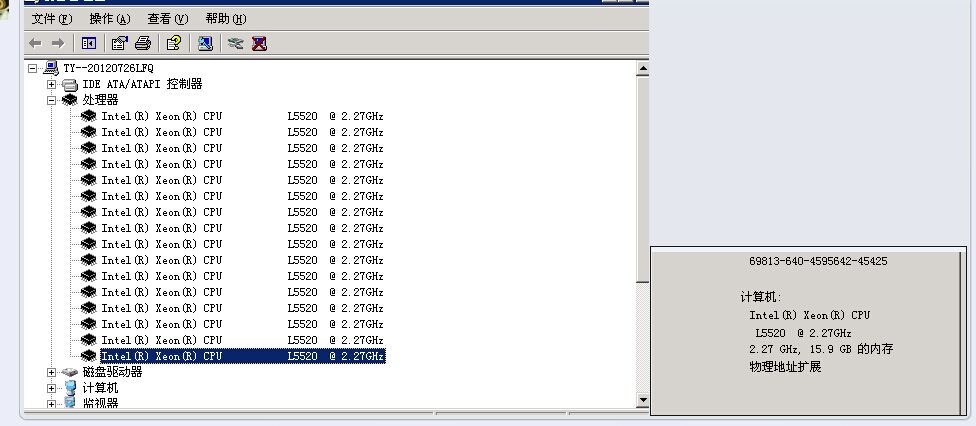Click the tree scrollbar up arrow
Image resolution: width=976 pixels, height=426 pixels.
pyautogui.click(x=642, y=69)
